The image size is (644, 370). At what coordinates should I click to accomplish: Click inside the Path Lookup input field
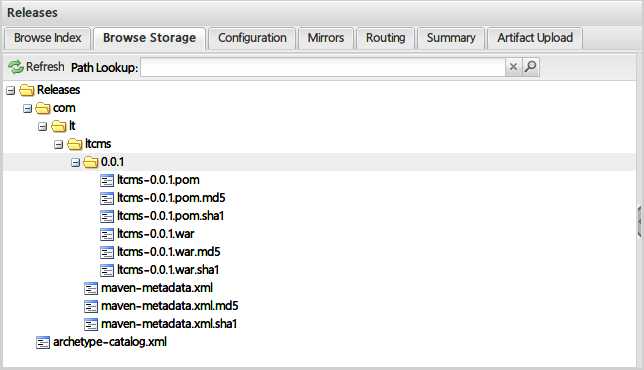tap(323, 67)
